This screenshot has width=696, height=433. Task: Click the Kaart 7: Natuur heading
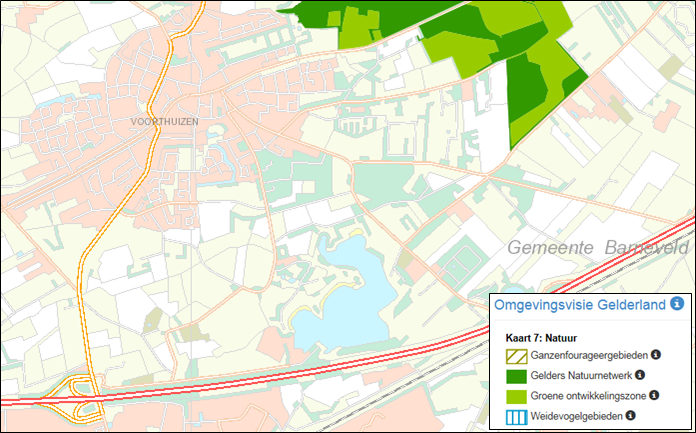[x=541, y=338]
